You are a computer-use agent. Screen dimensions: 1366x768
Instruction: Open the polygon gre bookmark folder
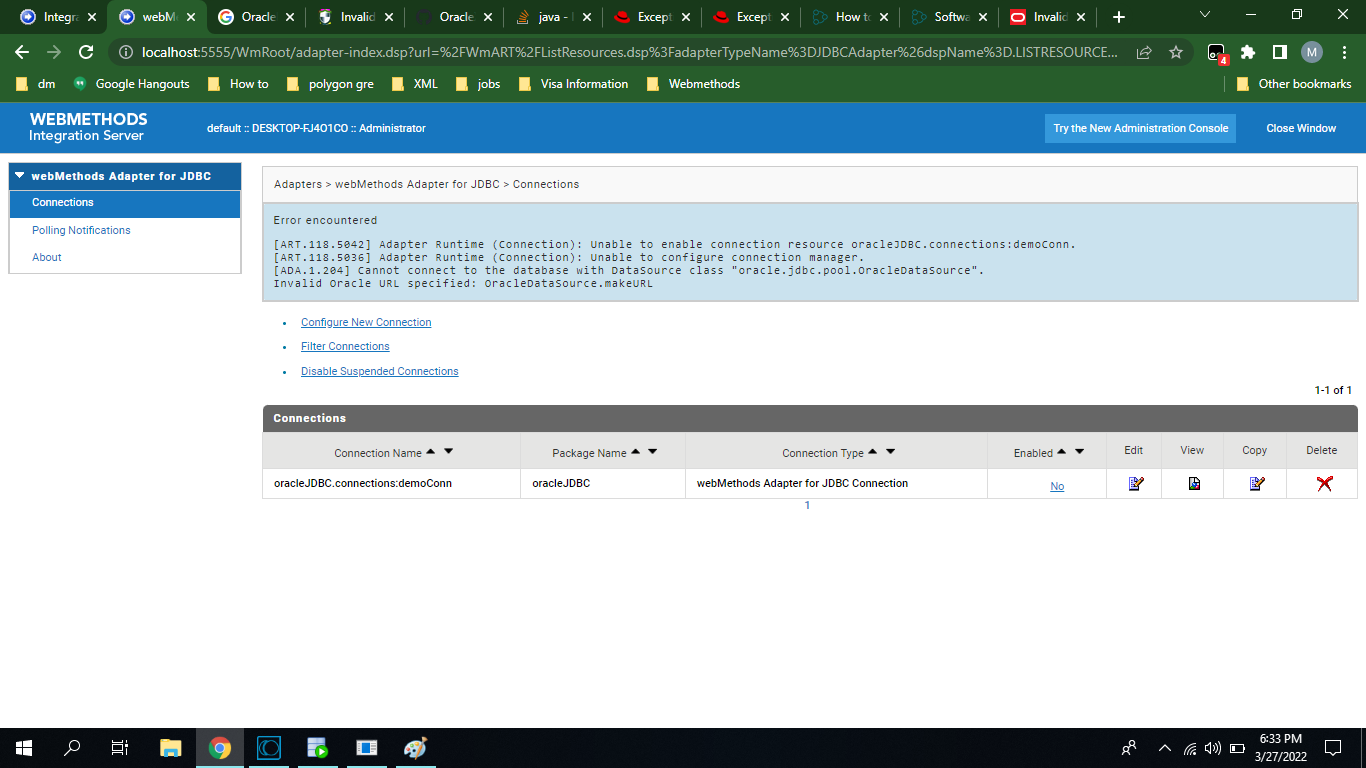(330, 84)
